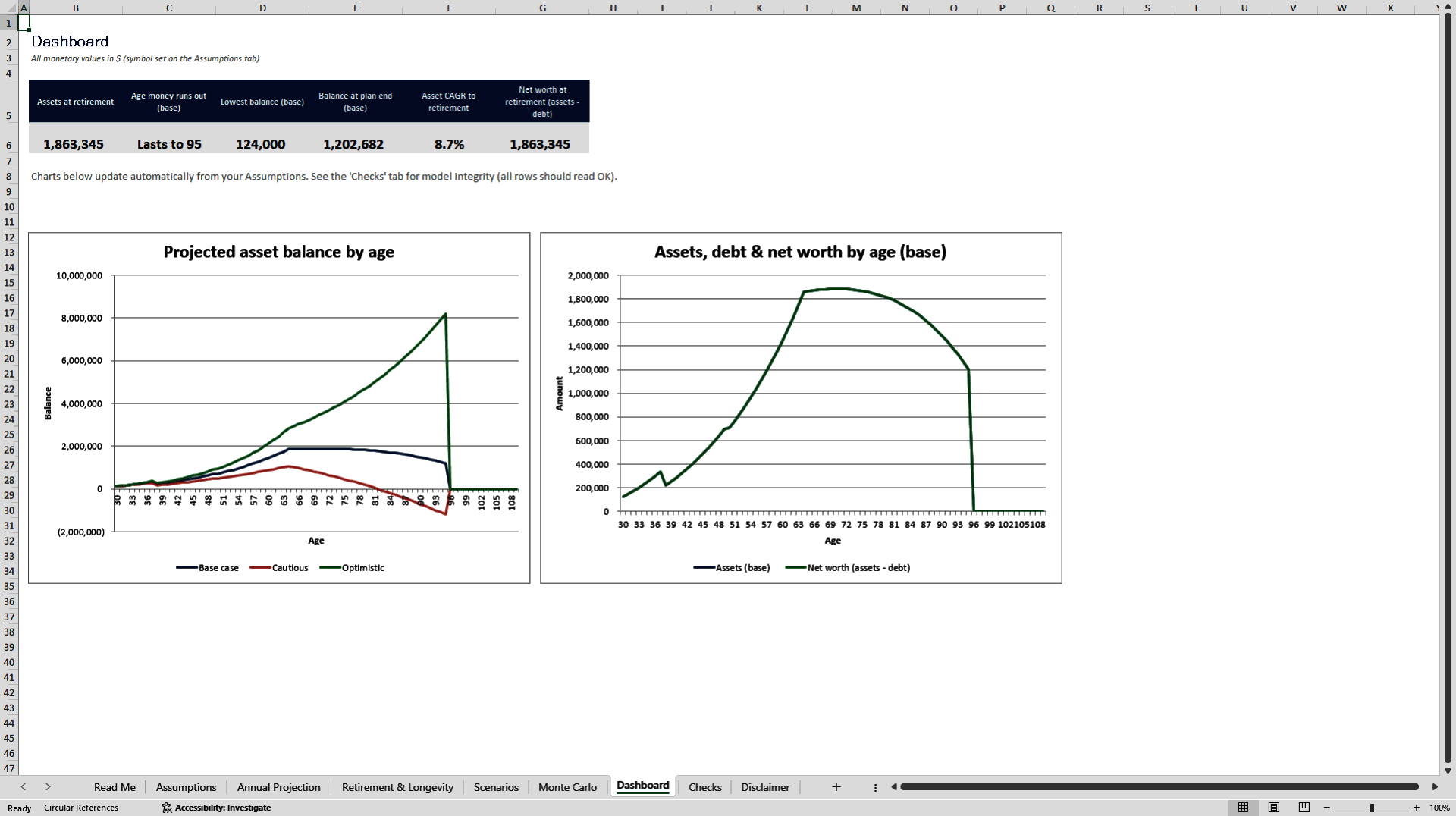Screen dimensions: 1456x816
Task: Click 'Age money runs out (base)' header
Action: click(x=169, y=102)
